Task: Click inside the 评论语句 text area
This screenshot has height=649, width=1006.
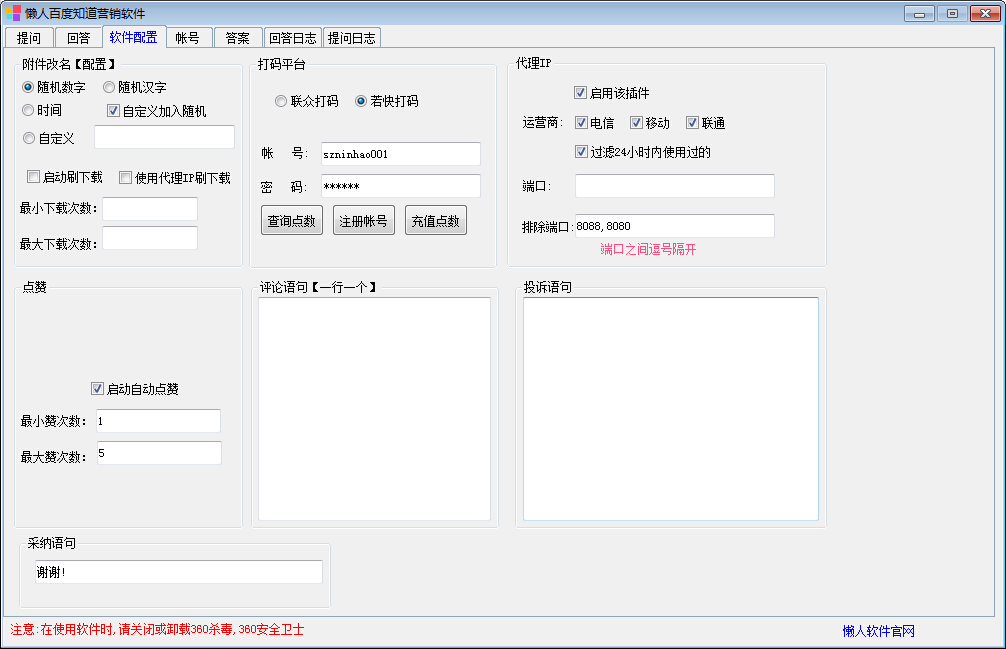Action: pos(375,409)
